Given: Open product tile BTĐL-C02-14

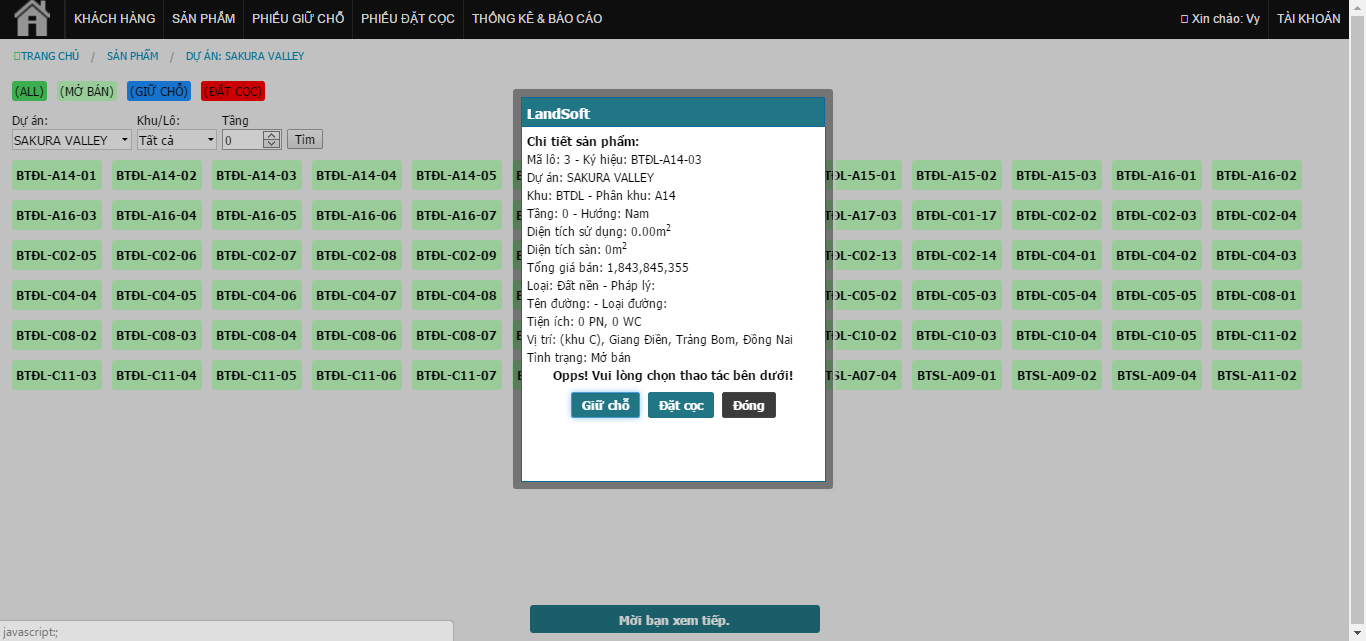Looking at the screenshot, I should click(x=957, y=256).
